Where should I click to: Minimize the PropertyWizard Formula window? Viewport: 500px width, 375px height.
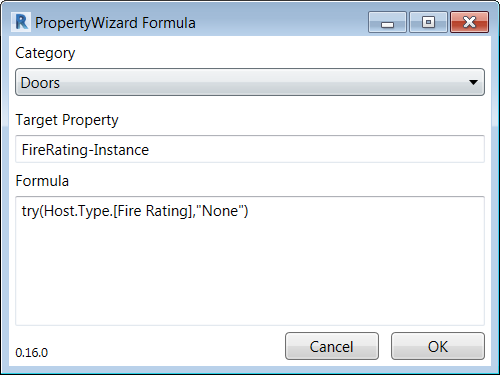pos(387,22)
